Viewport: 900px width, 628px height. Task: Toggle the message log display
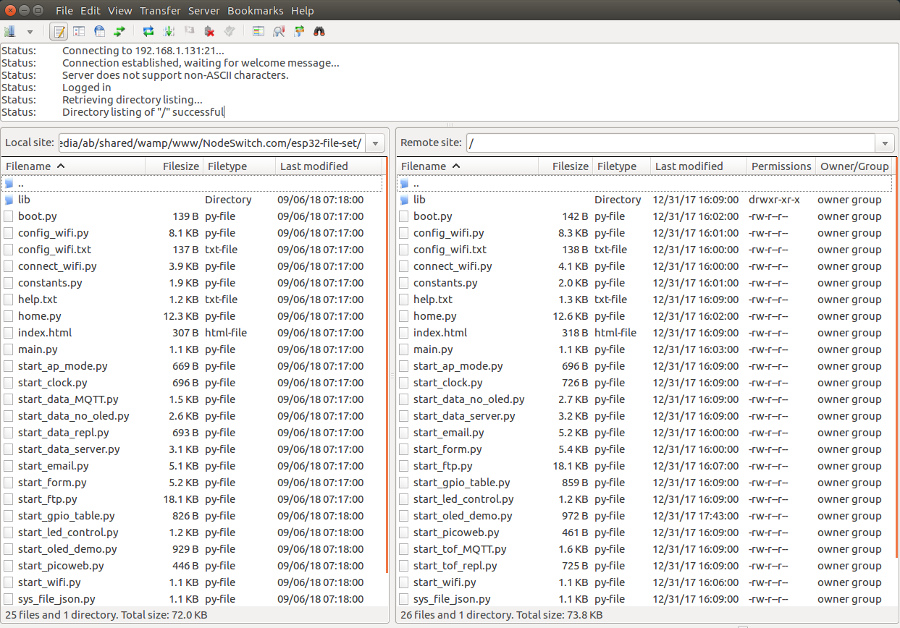click(59, 32)
